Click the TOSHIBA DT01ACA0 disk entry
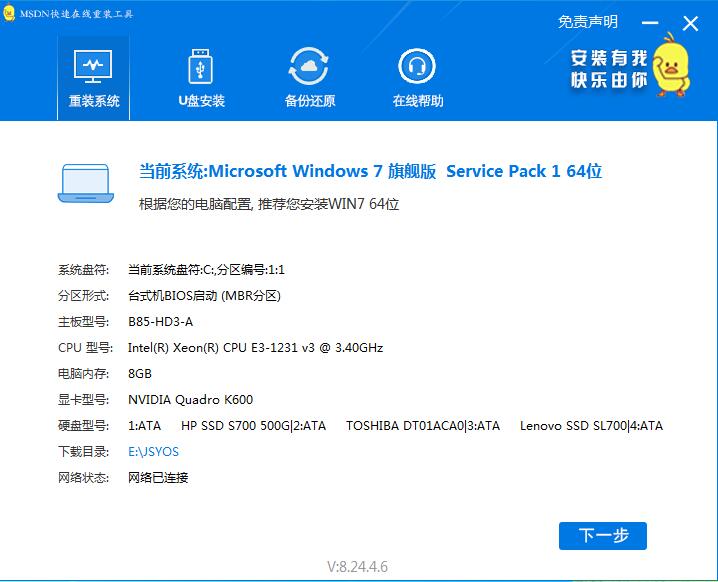This screenshot has height=582, width=718. pyautogui.click(x=405, y=426)
